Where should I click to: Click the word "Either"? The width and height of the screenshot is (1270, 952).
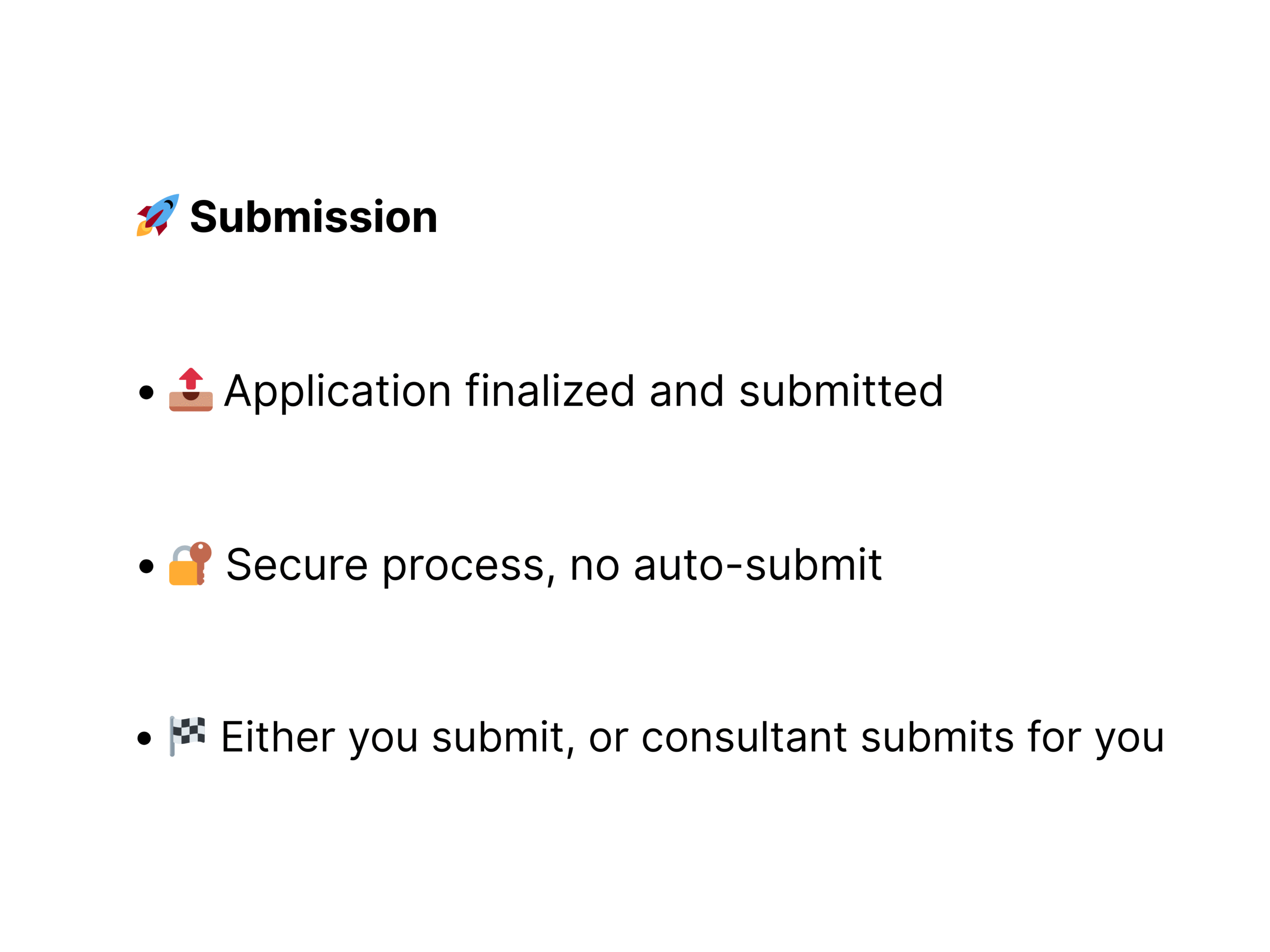[x=278, y=737]
